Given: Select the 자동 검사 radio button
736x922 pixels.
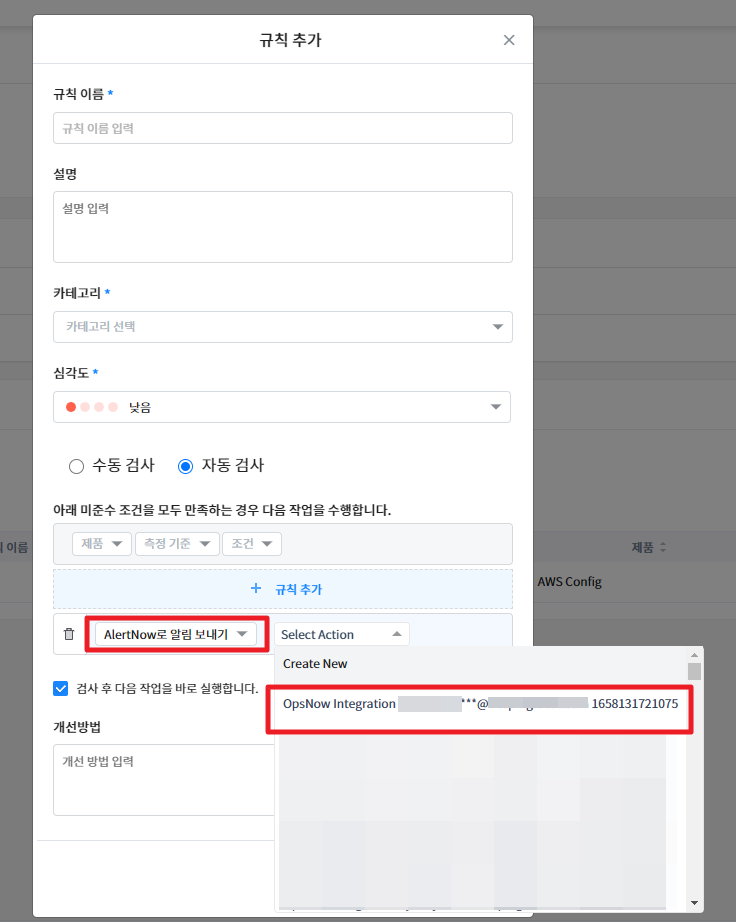Looking at the screenshot, I should coord(185,466).
